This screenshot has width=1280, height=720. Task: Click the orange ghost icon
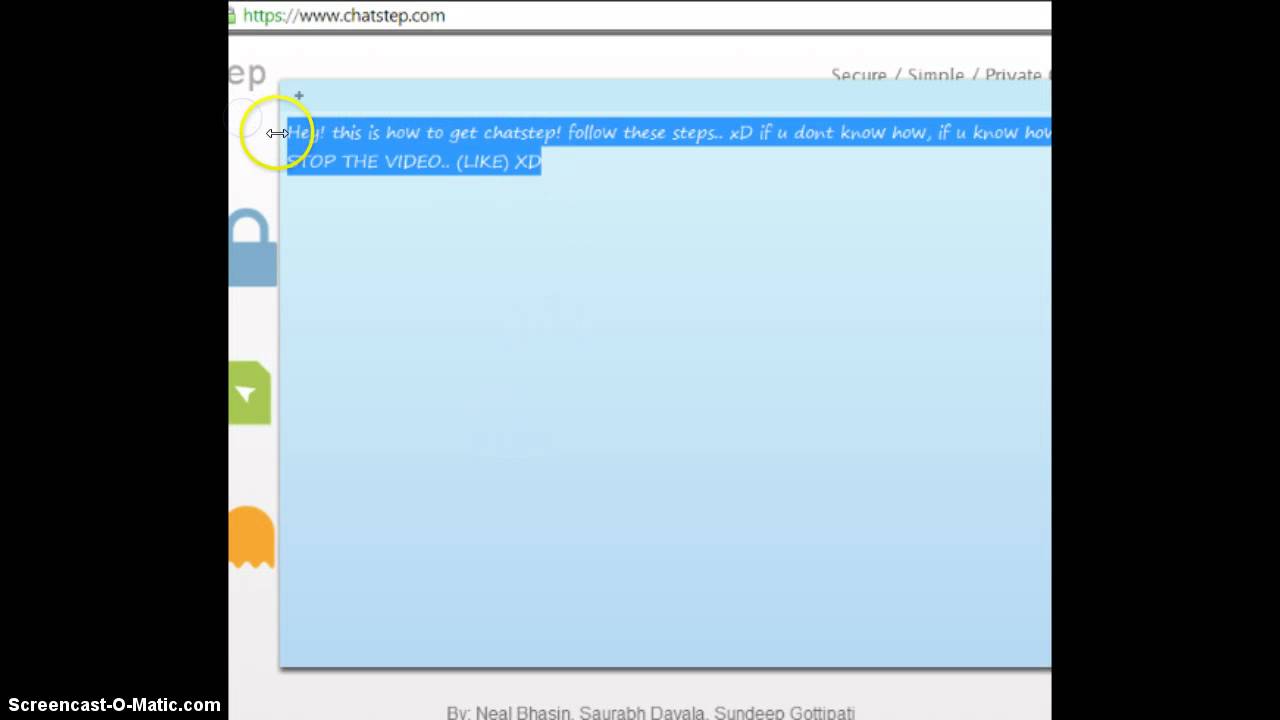click(251, 537)
